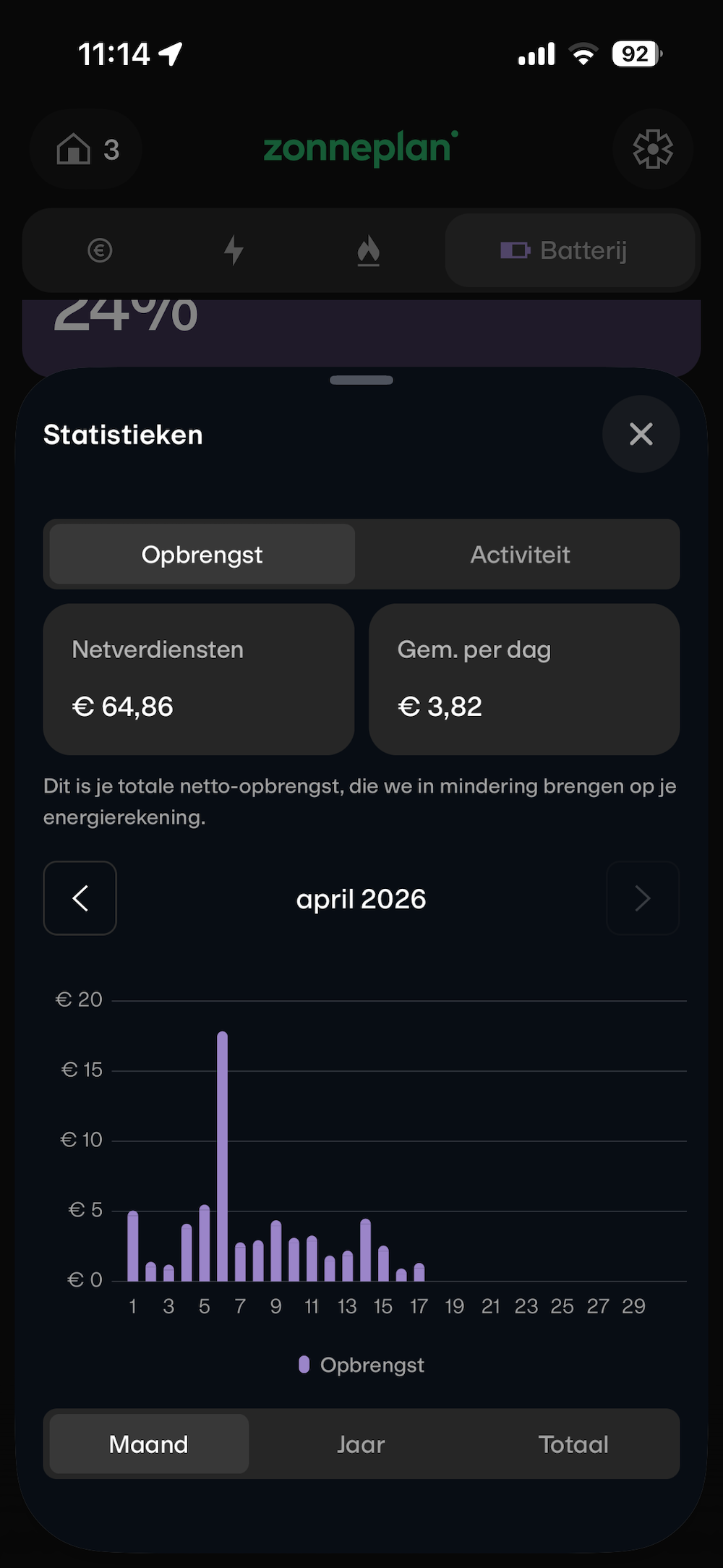
Task: Tap the Netverdiensten card
Action: pos(199,679)
